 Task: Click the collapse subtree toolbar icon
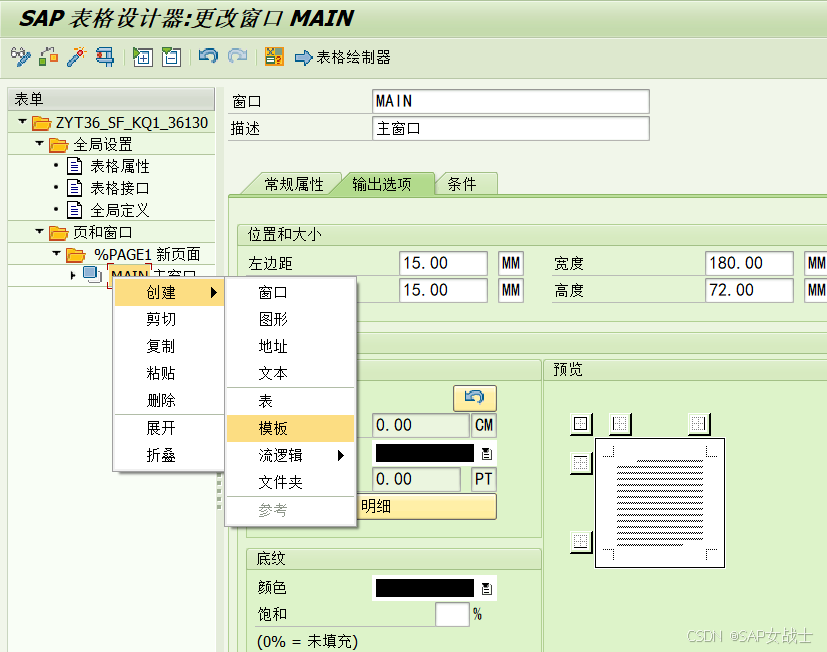click(x=171, y=56)
